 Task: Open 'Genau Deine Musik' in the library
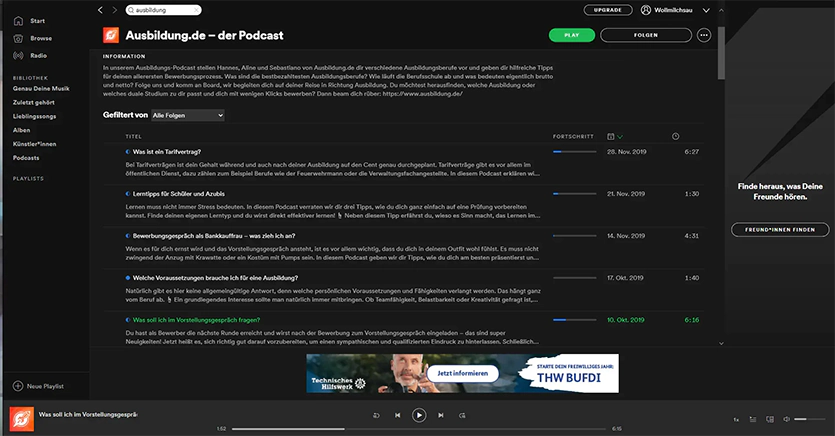[41, 88]
